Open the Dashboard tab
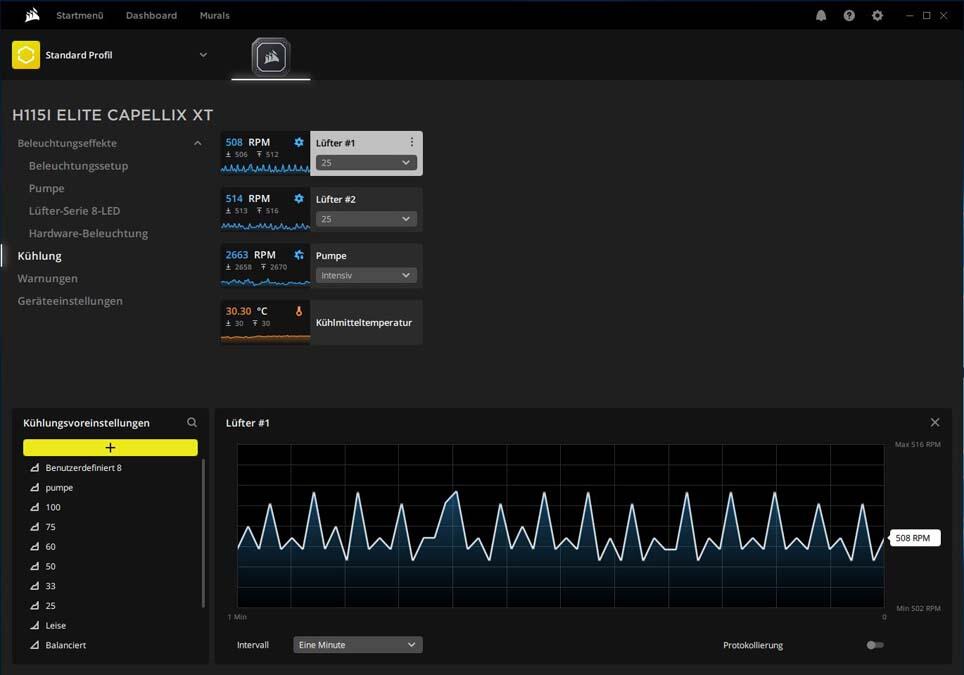The width and height of the screenshot is (964, 675). coord(151,15)
